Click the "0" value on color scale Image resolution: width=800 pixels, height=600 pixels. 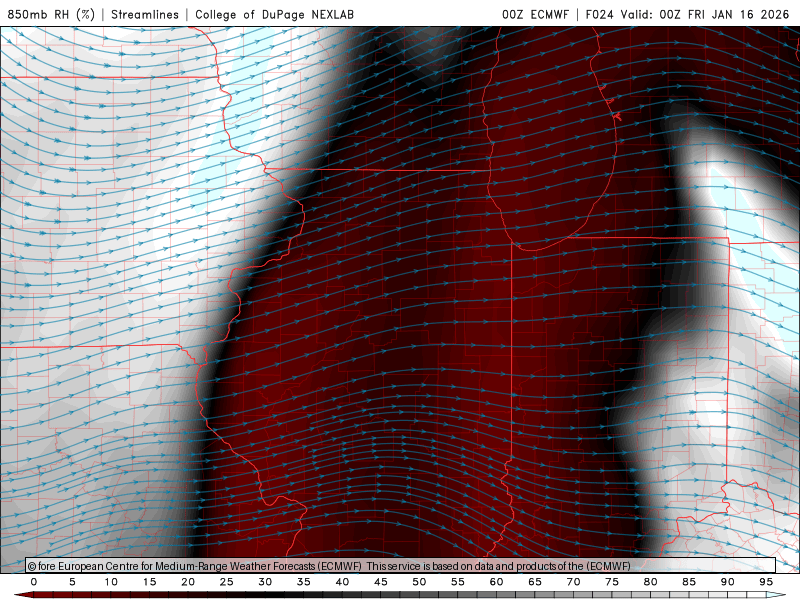coord(34,582)
